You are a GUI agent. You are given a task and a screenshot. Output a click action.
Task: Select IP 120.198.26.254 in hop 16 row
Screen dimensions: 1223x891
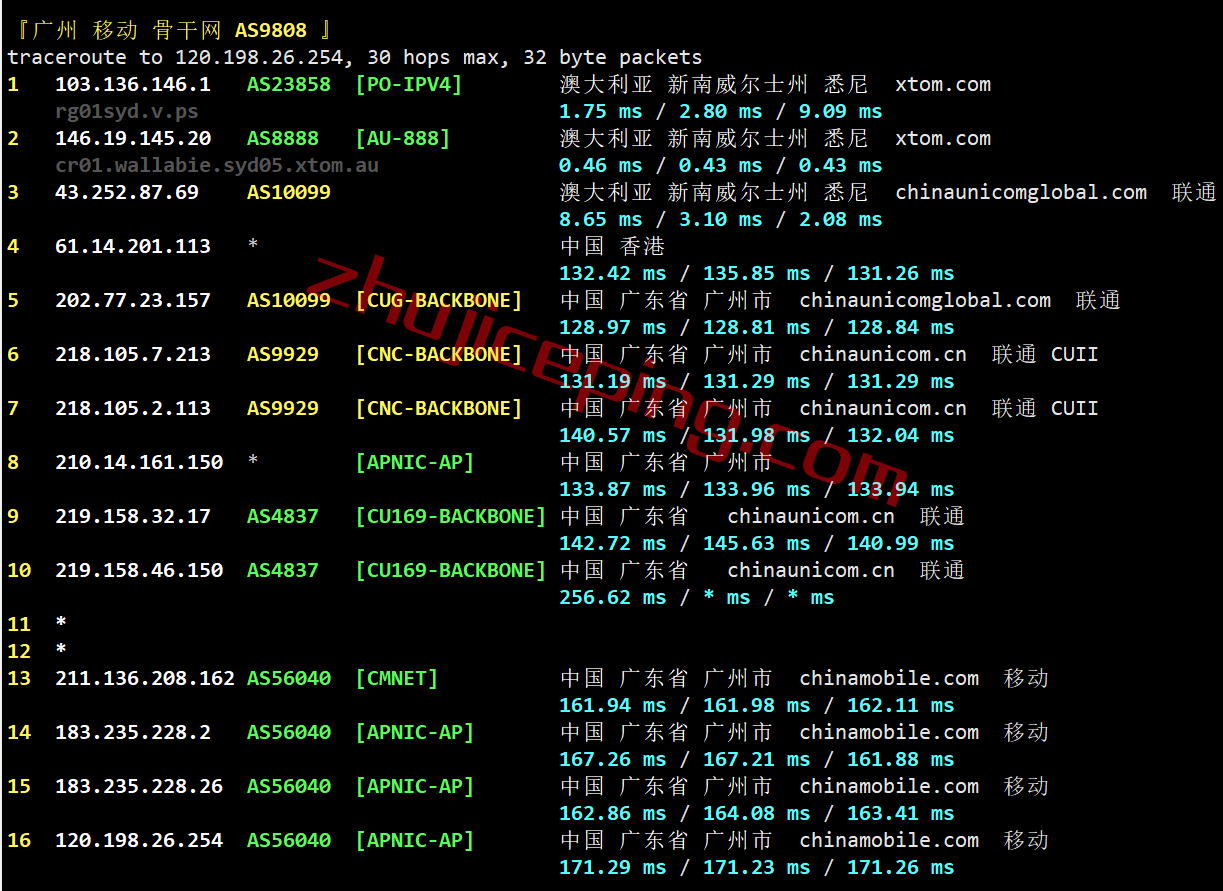tap(139, 841)
